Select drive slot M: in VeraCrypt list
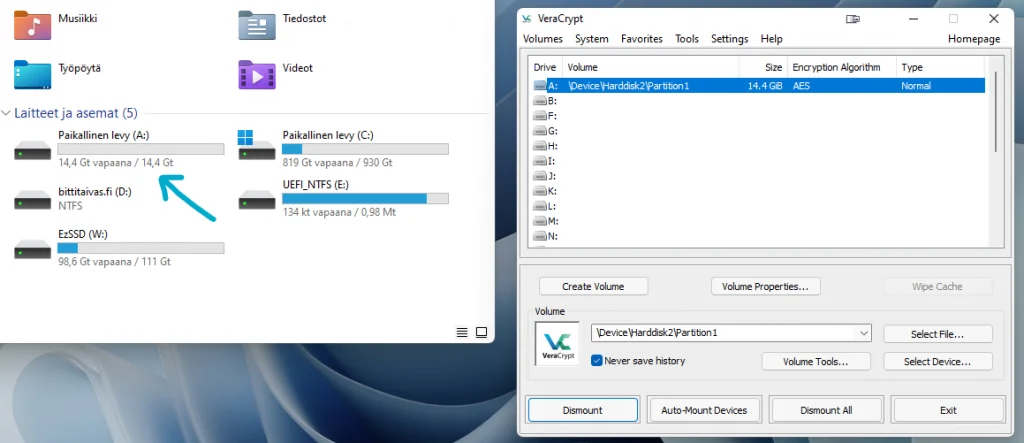 point(545,221)
